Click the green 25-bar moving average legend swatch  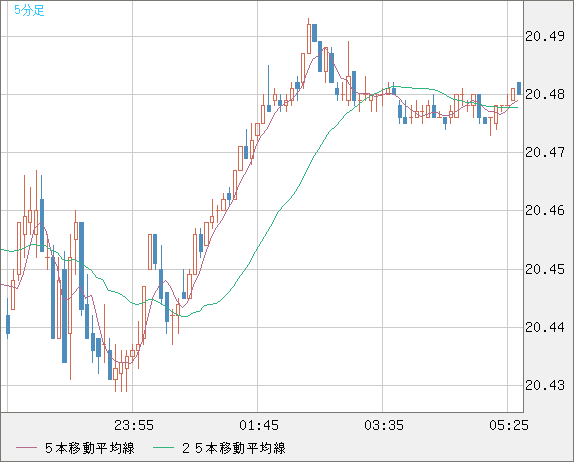click(163, 448)
